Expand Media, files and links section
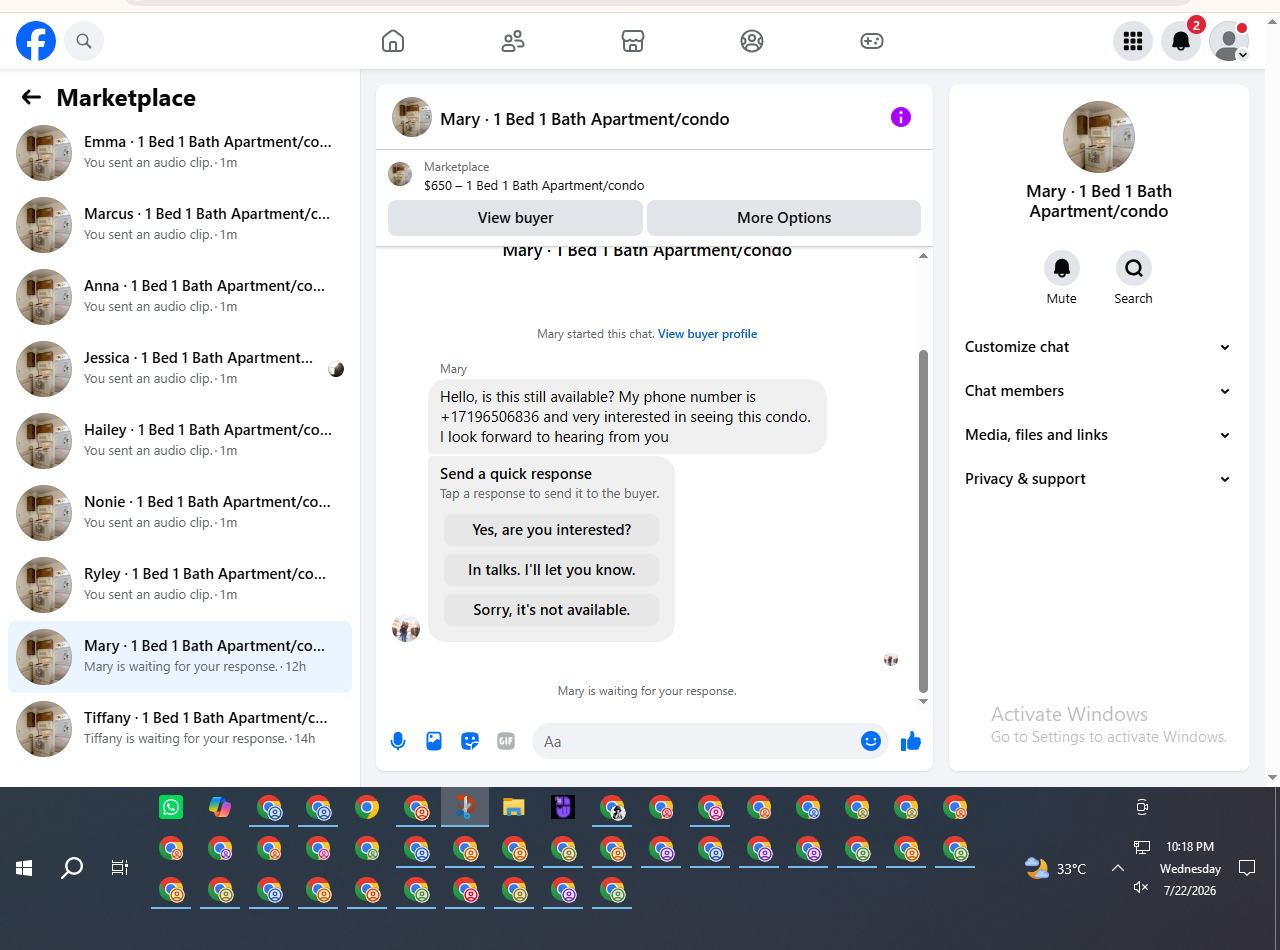 1099,435
